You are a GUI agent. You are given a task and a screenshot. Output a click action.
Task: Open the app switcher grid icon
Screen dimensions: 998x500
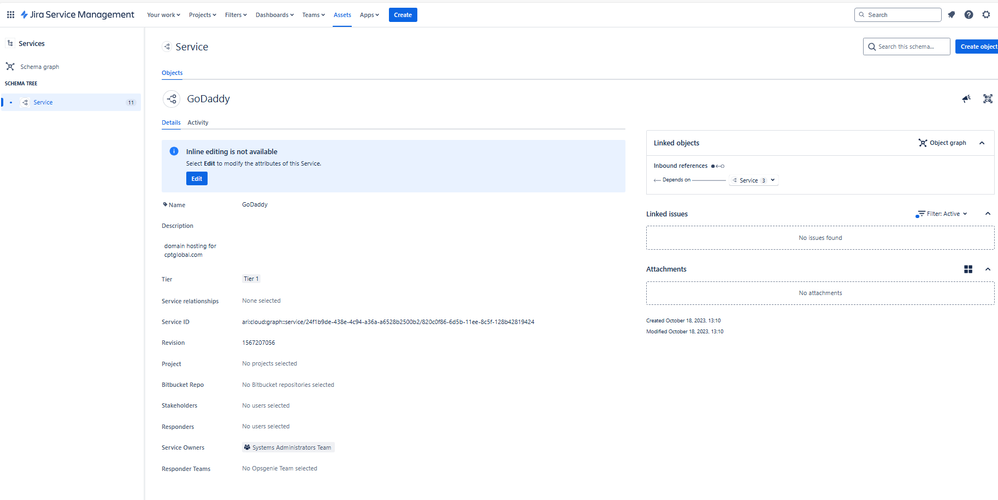10,15
